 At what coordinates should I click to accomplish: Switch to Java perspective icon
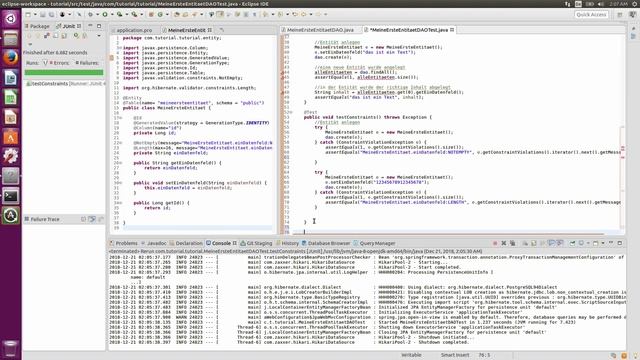[632, 14]
